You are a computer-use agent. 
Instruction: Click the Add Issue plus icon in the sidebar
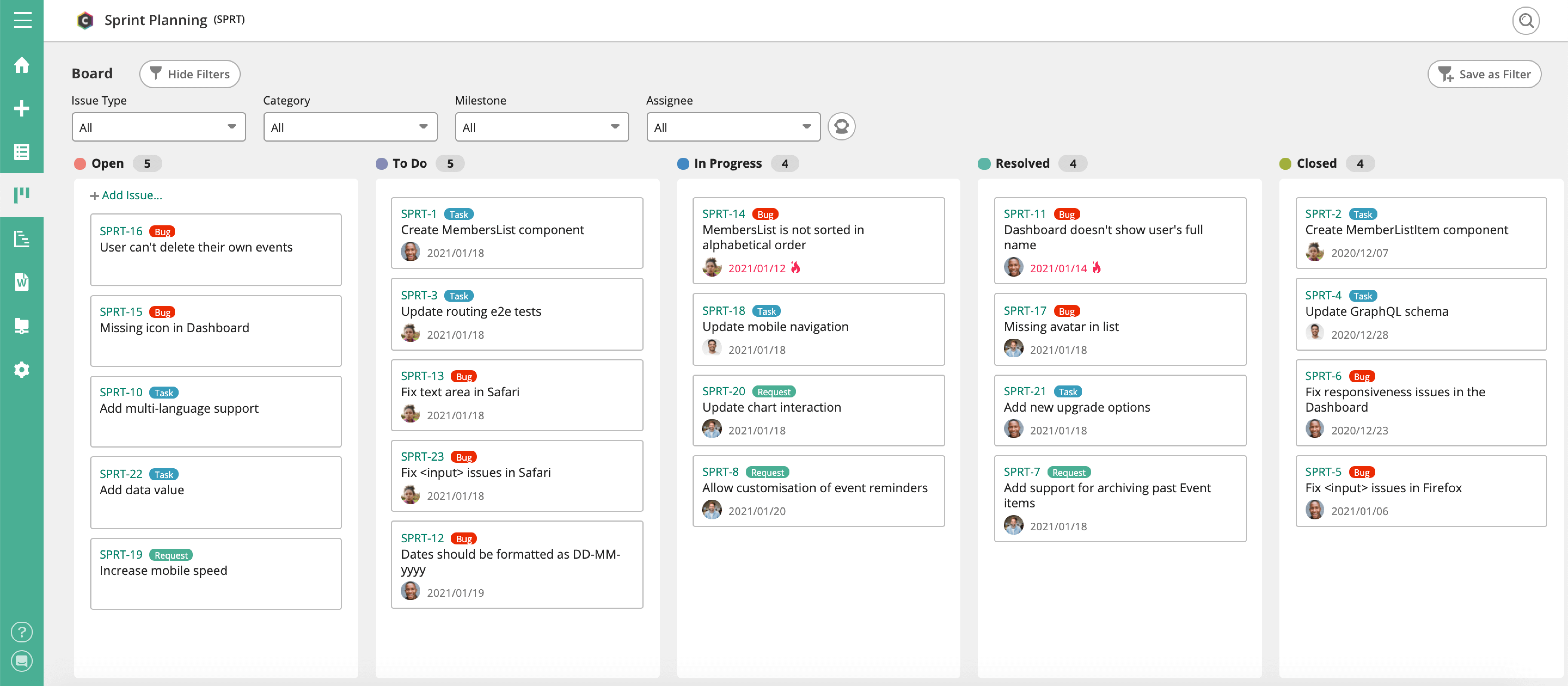click(22, 108)
